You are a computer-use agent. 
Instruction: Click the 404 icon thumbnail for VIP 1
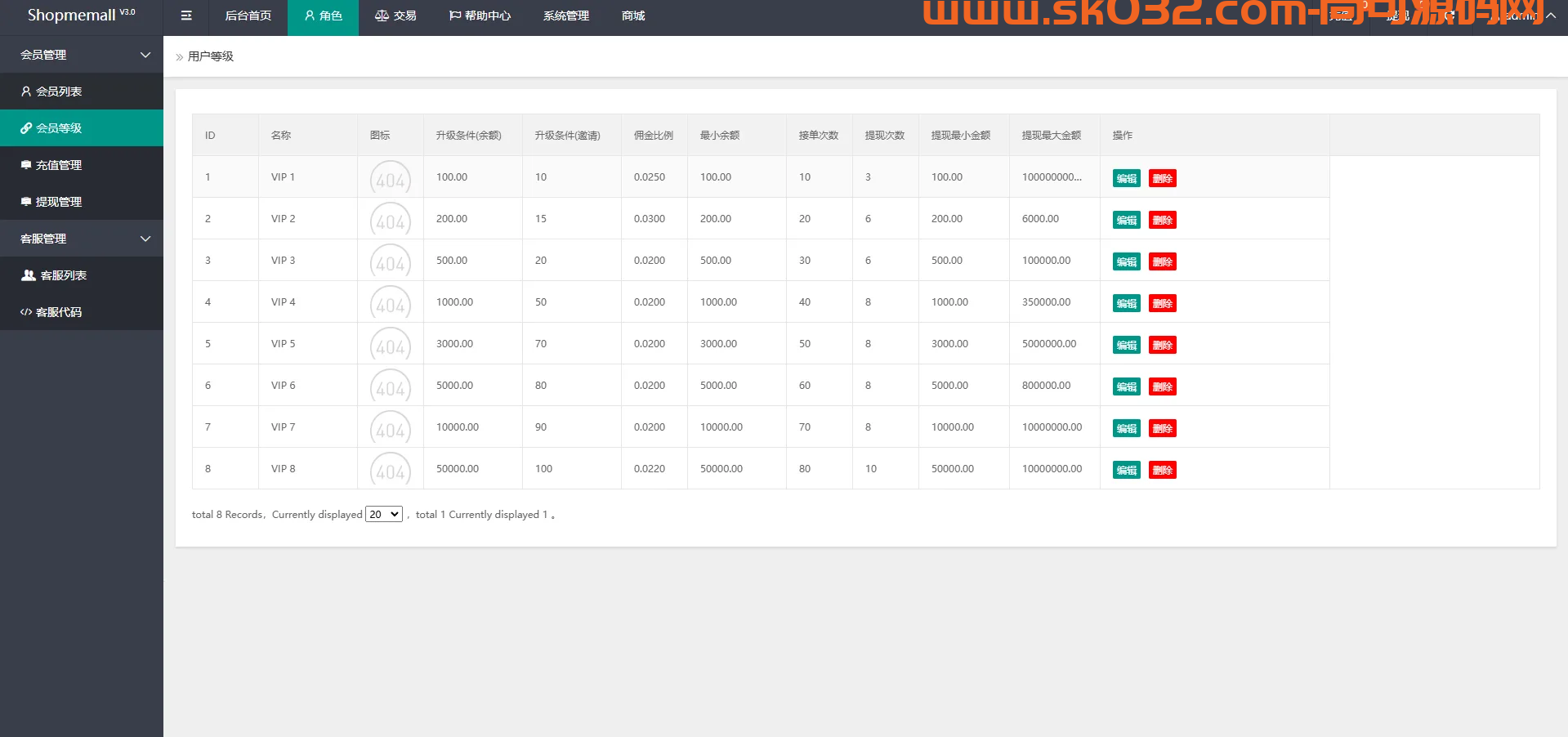coord(391,178)
